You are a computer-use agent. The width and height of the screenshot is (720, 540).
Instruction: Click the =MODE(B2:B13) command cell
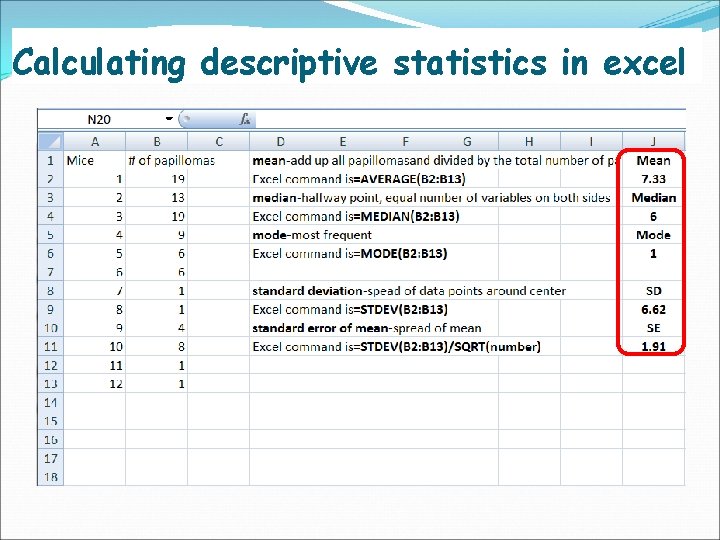[349, 253]
